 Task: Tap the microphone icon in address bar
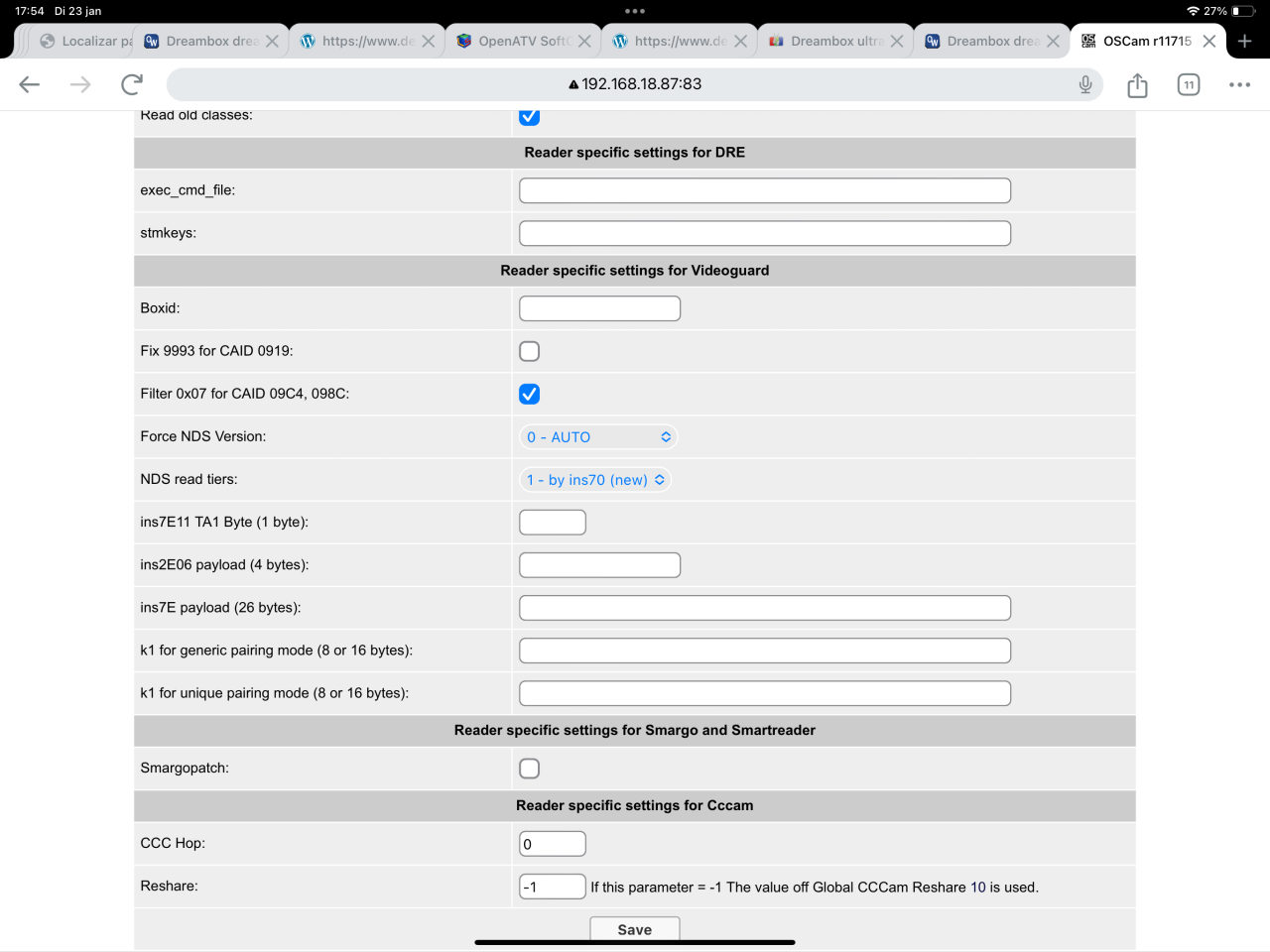[x=1085, y=84]
